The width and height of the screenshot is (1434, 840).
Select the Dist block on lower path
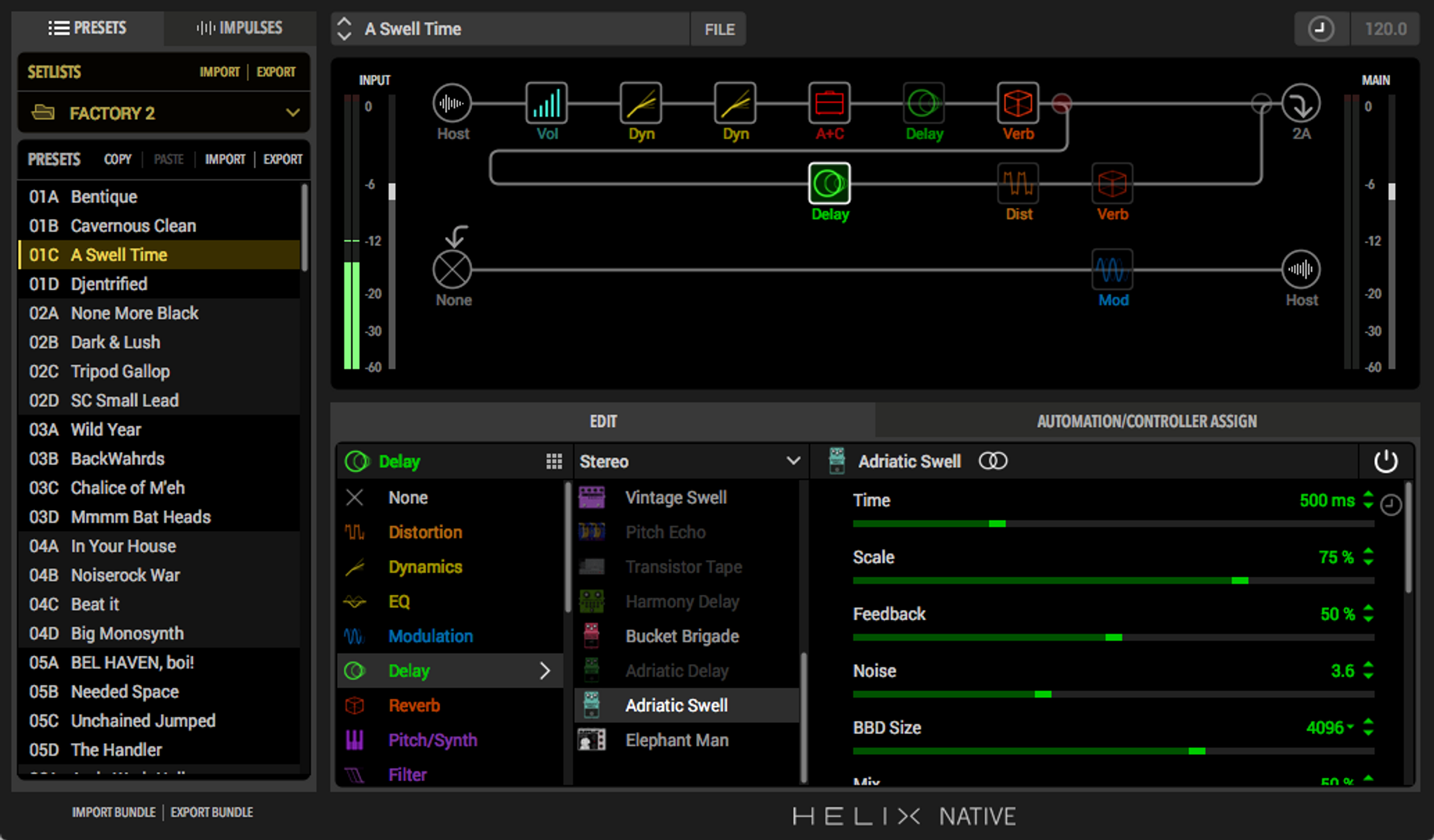point(1018,184)
